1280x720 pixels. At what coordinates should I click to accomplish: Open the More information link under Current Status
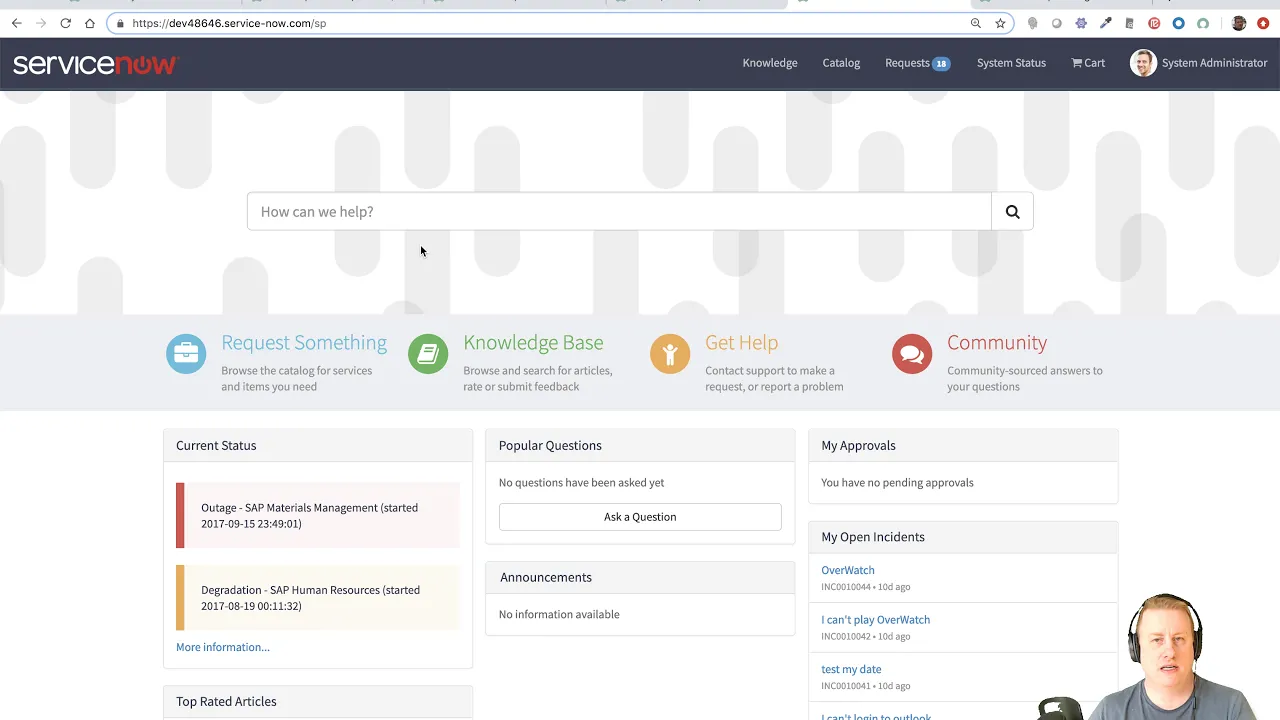click(222, 647)
